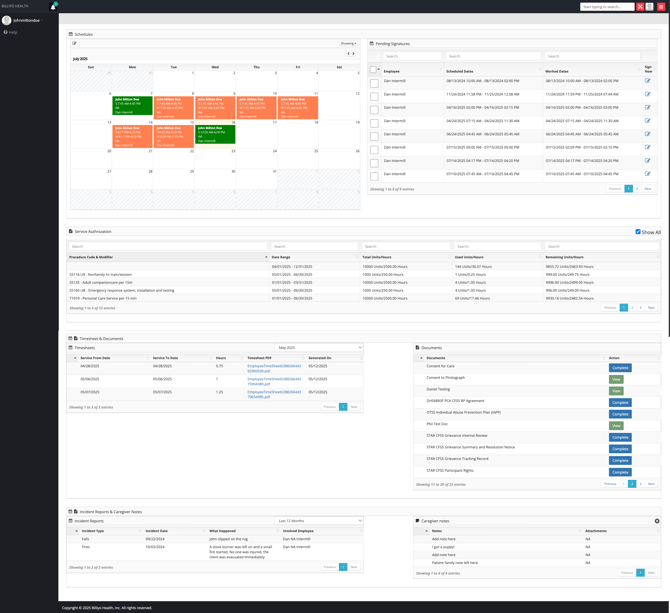Viewport: 670px width, 613px height.
Task: Open the 04/28/2025 timesheet PDF link
Action: [273, 368]
